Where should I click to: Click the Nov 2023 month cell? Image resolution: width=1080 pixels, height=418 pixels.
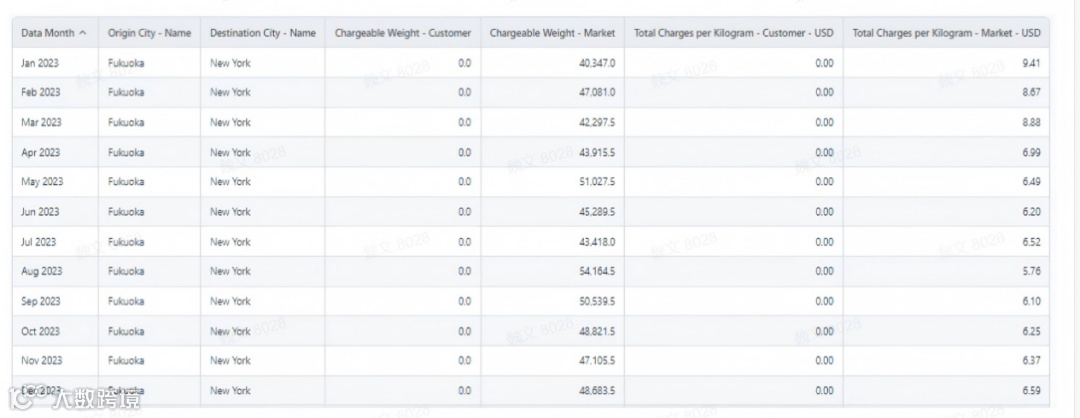pos(40,360)
